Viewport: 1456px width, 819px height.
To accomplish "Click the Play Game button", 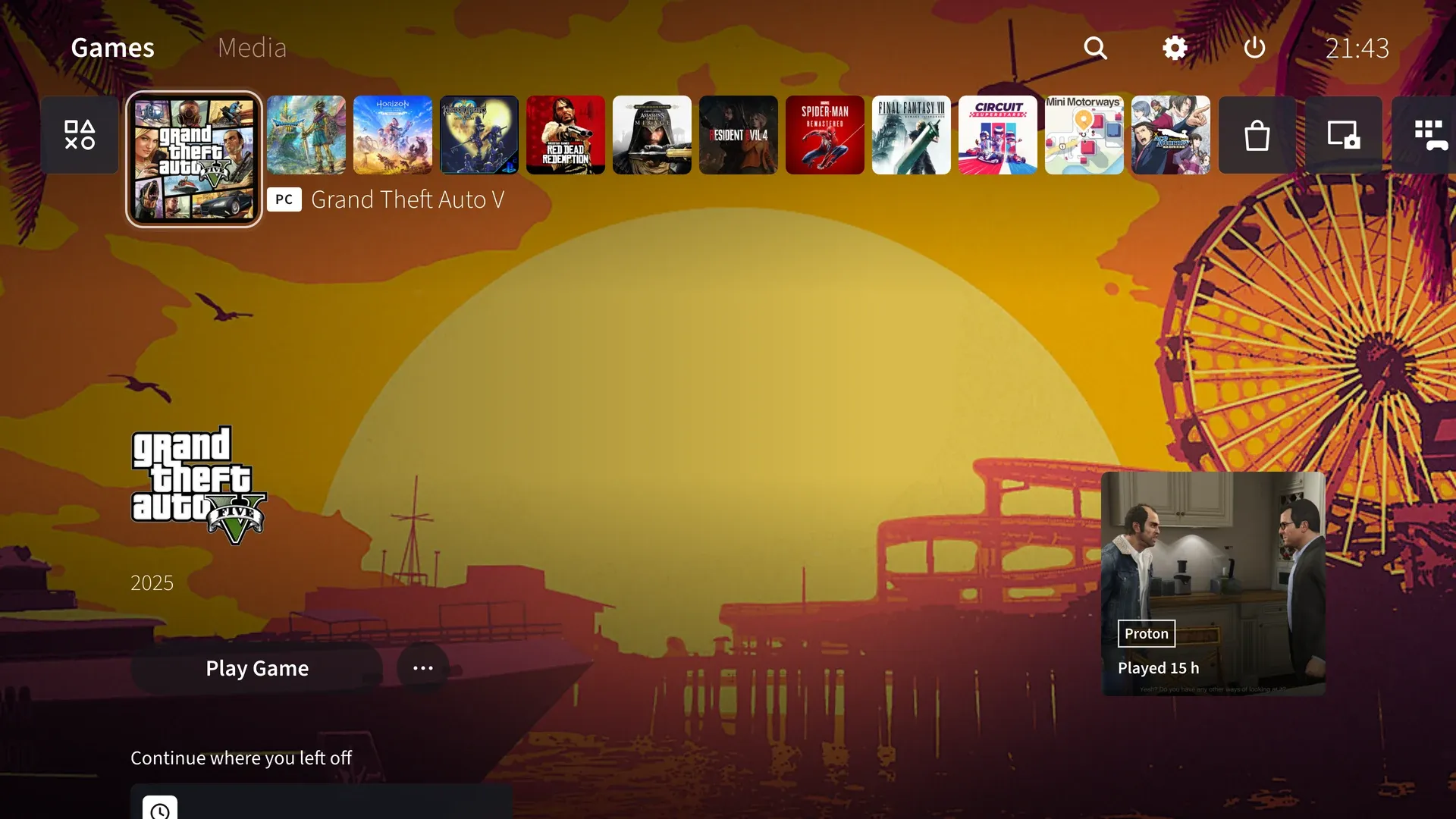I will (257, 668).
